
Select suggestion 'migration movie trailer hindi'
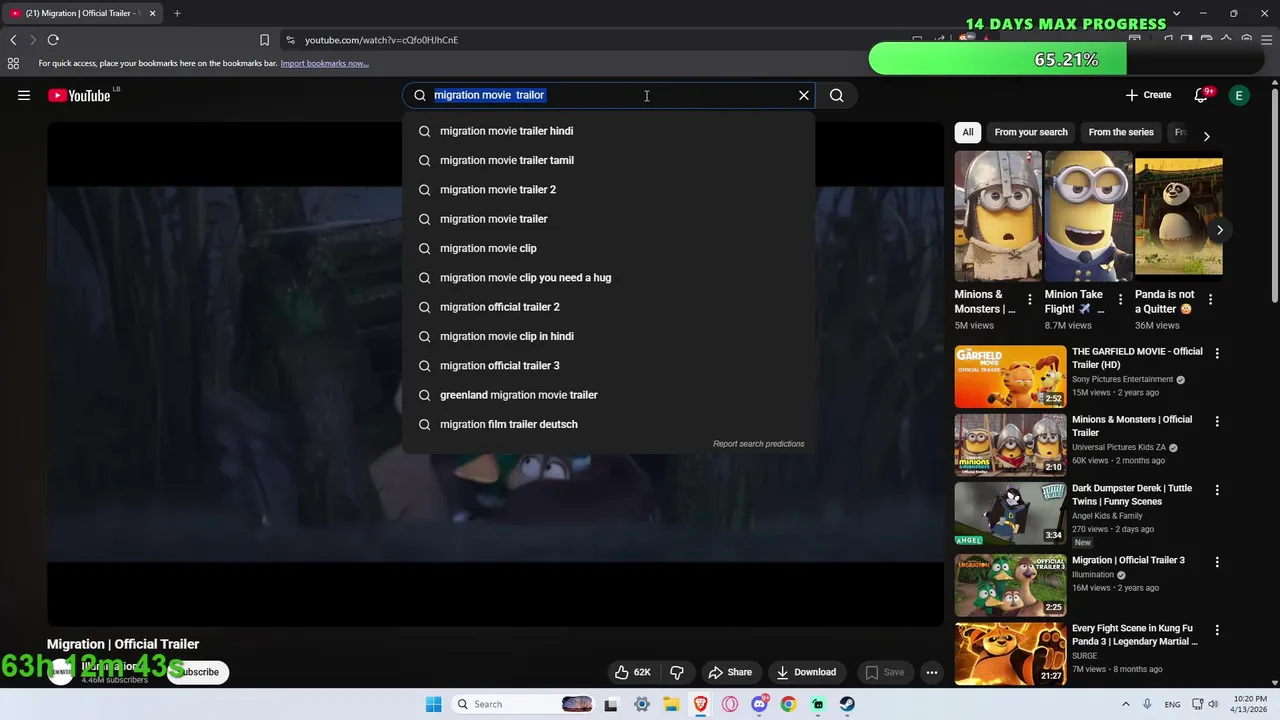[608, 131]
